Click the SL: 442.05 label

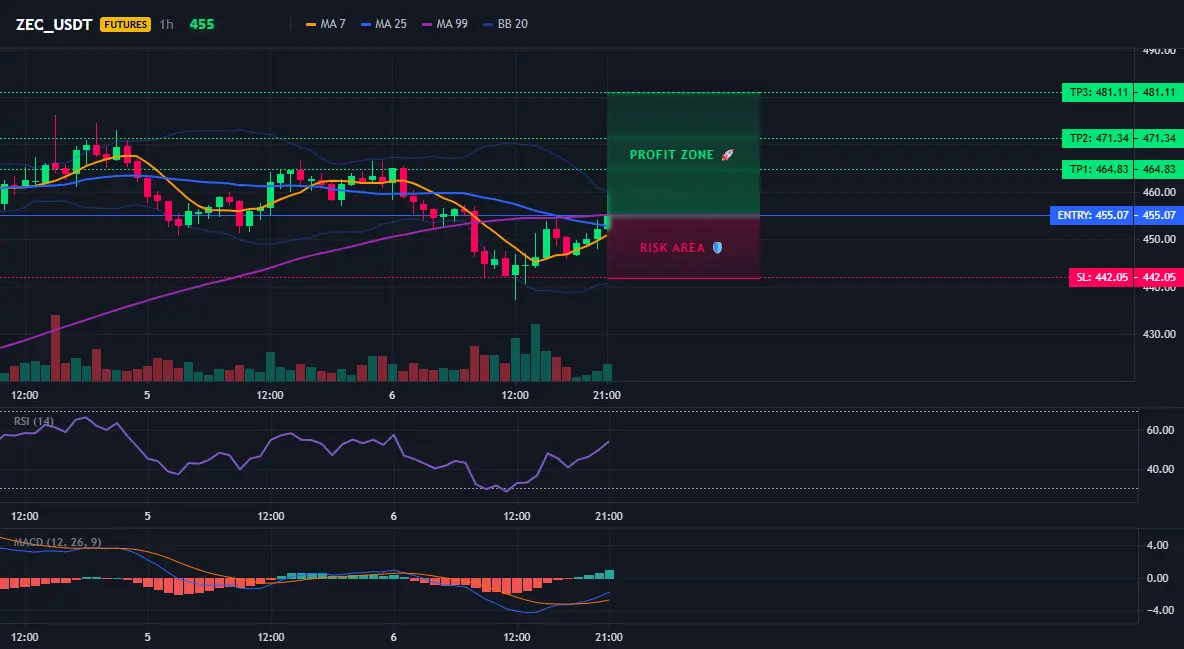pyautogui.click(x=1102, y=277)
